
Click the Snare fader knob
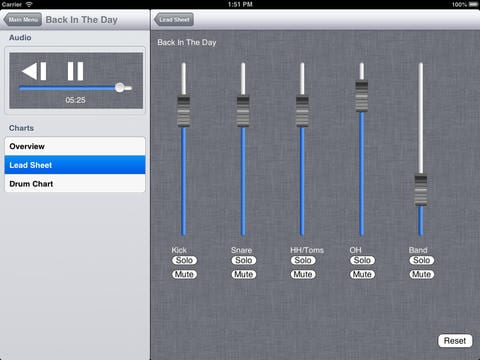click(243, 112)
